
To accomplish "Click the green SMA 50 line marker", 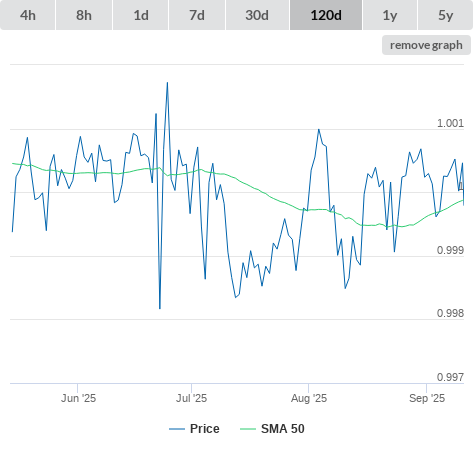I will point(248,429).
